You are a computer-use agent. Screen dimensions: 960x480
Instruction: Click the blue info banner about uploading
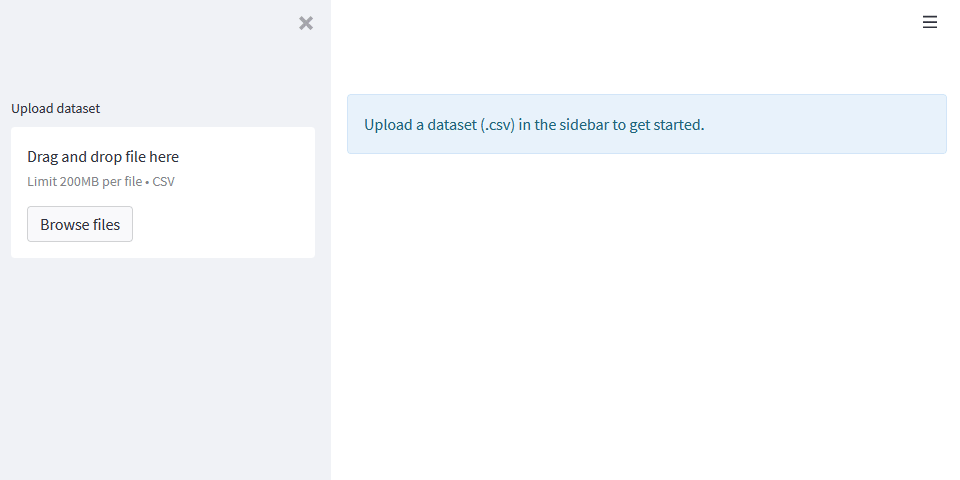(646, 124)
